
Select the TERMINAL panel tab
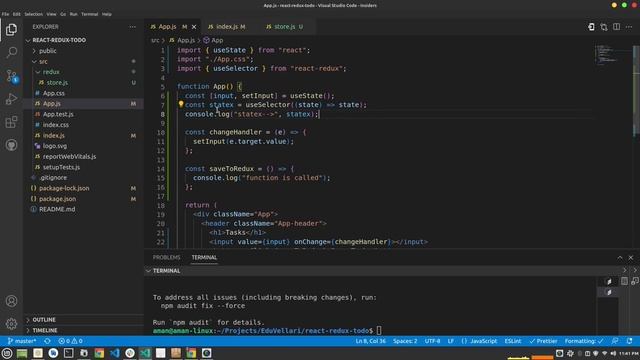[204, 258]
